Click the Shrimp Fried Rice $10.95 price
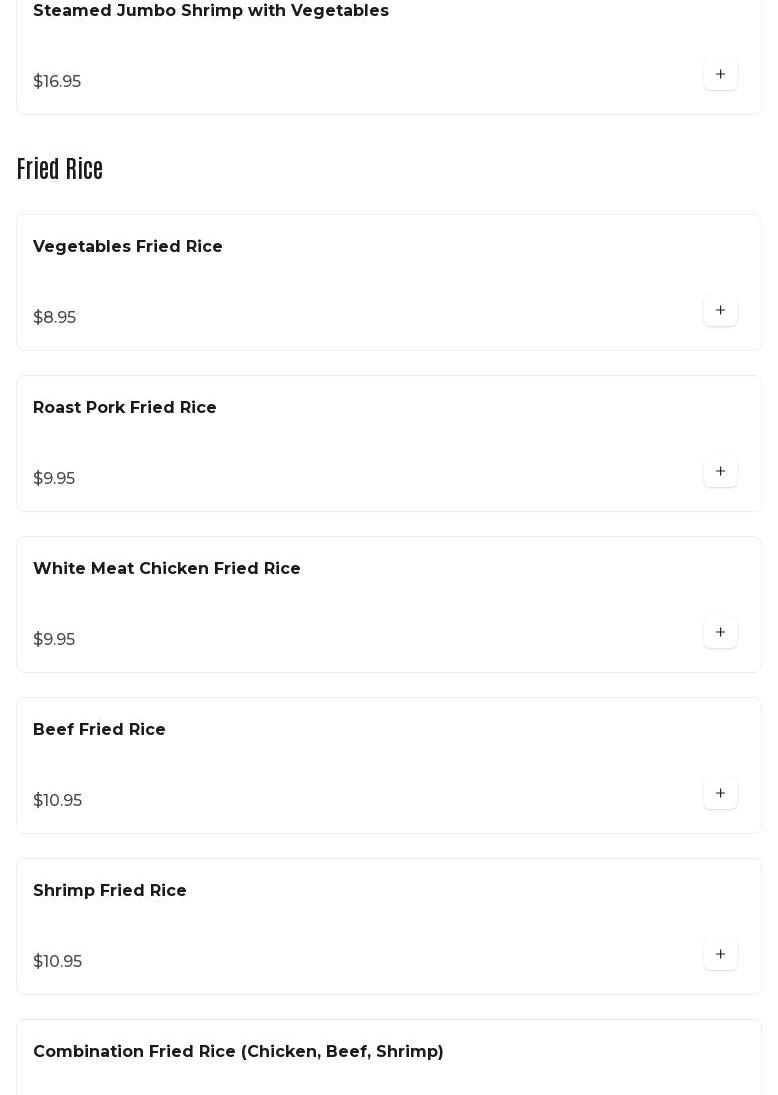778x1095 pixels. (x=58, y=962)
